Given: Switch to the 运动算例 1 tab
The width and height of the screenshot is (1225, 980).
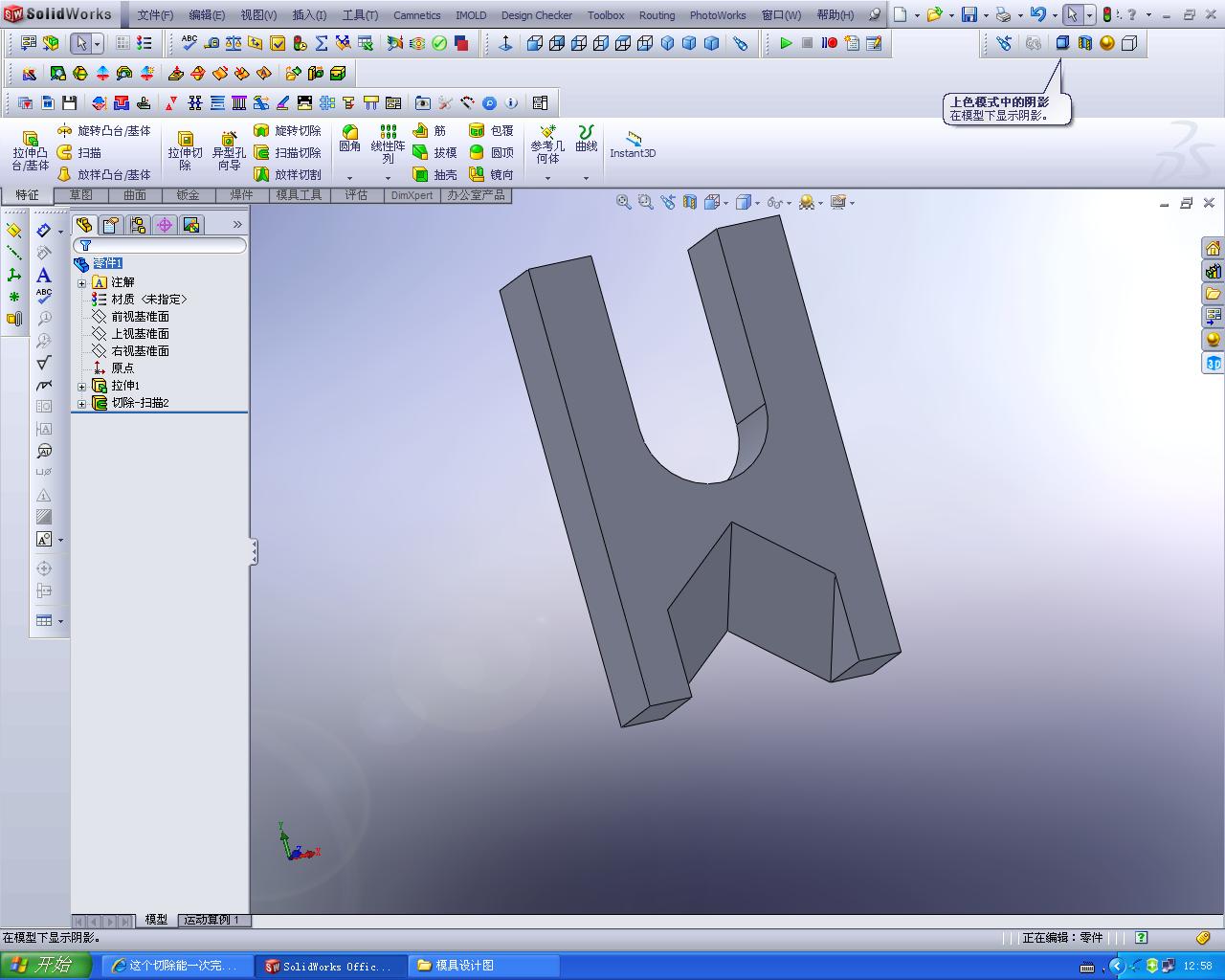Looking at the screenshot, I should pyautogui.click(x=212, y=920).
